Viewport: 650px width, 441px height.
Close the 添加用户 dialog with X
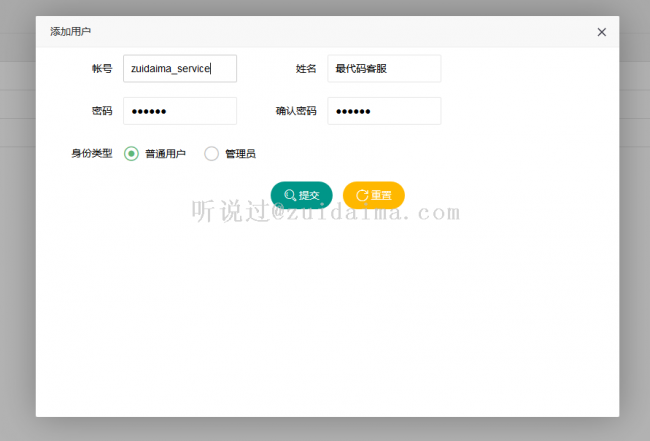[601, 32]
